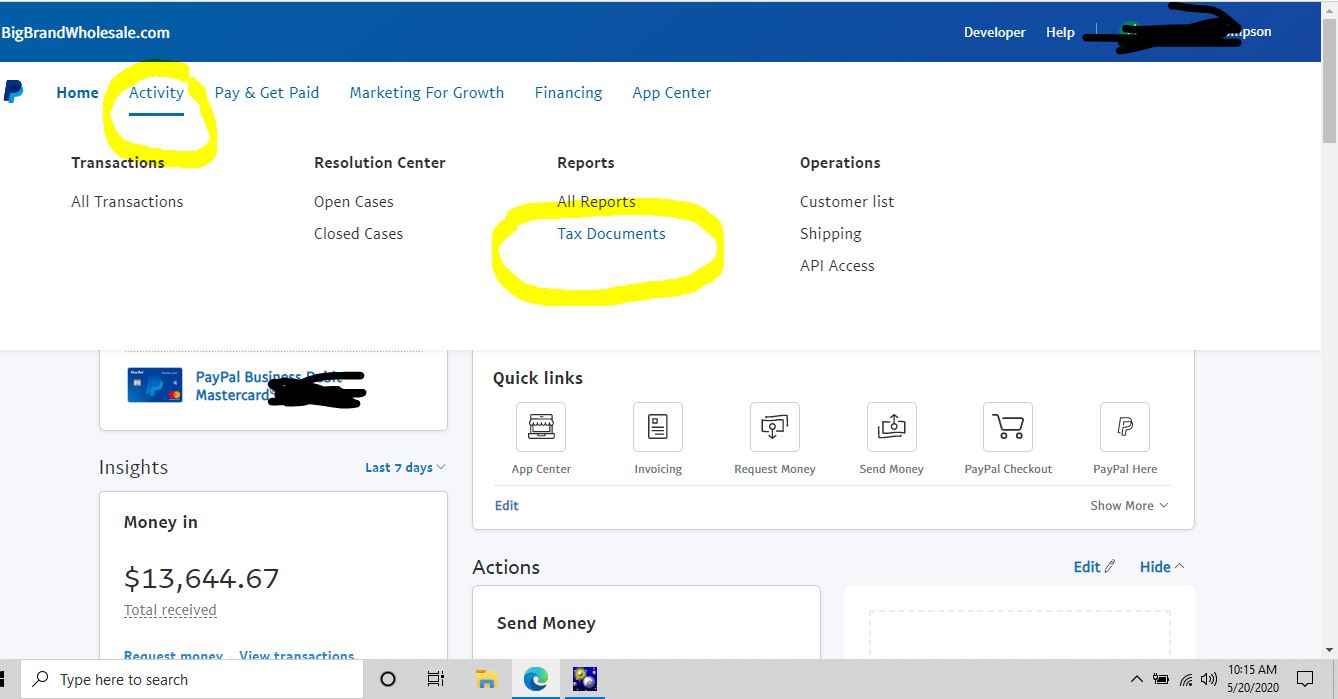Screen dimensions: 1338x699
Task: Click the Windows taskbar search box
Action: pos(190,680)
